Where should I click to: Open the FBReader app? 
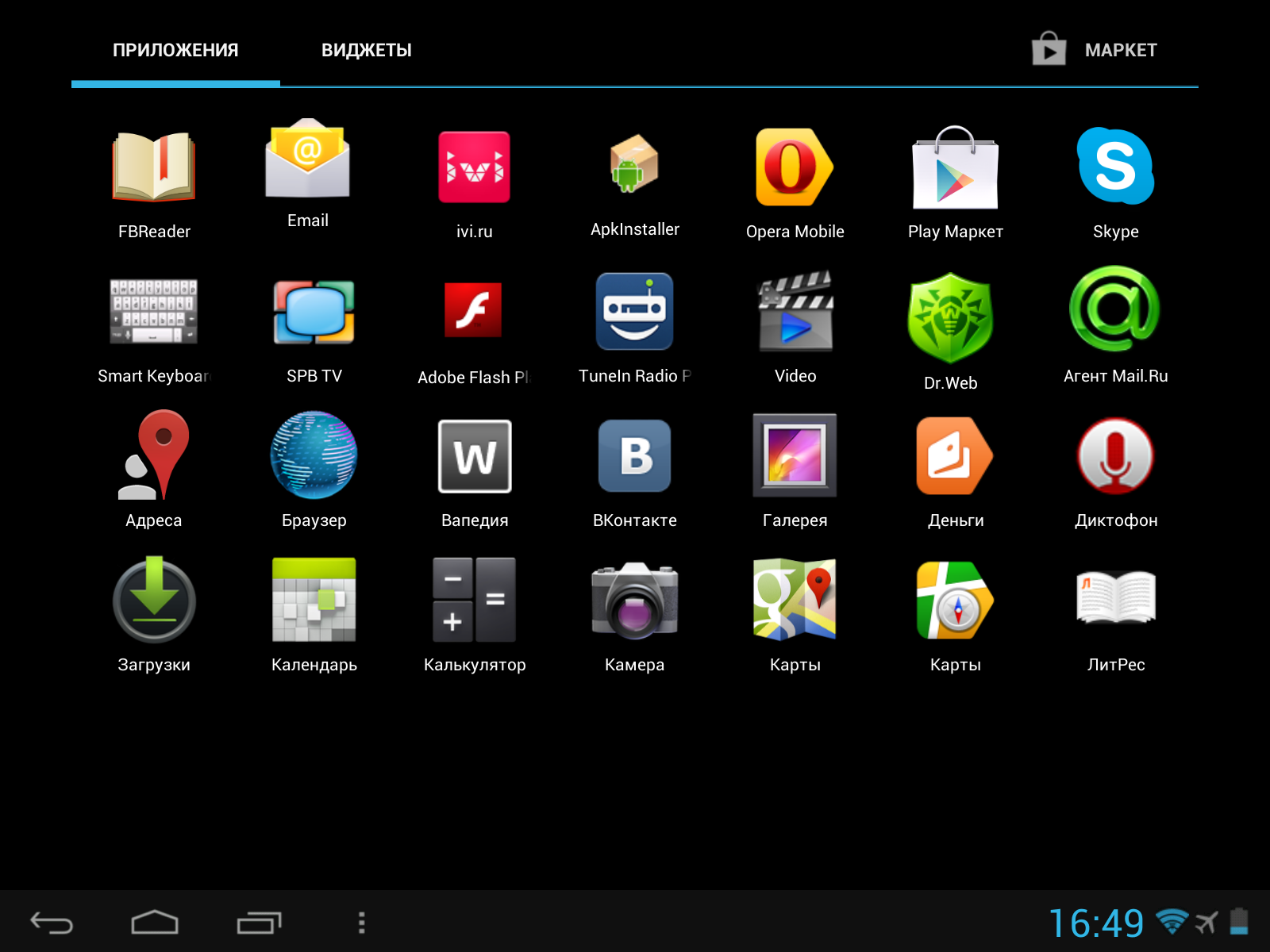coord(154,168)
